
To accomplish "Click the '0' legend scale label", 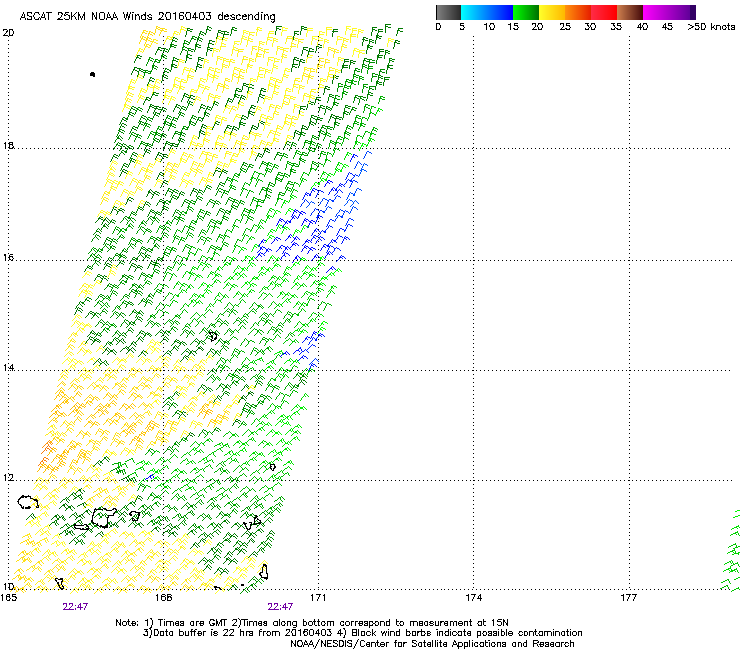I will [x=438, y=27].
